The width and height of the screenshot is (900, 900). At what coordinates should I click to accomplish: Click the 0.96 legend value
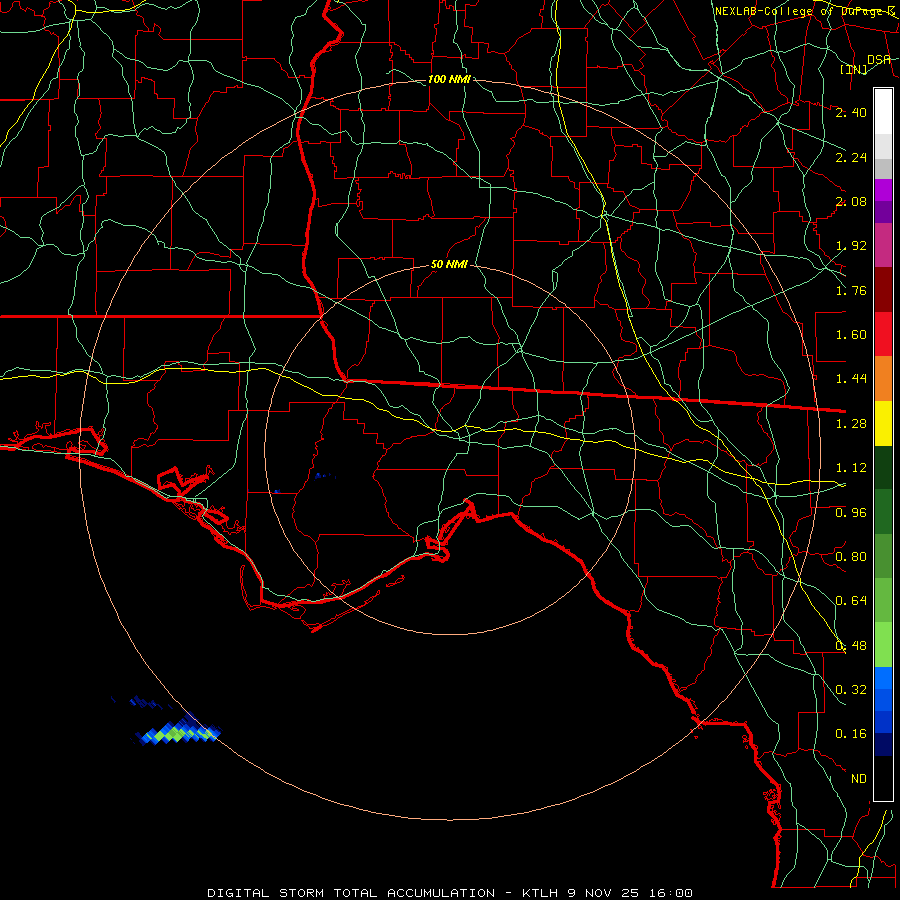(851, 513)
